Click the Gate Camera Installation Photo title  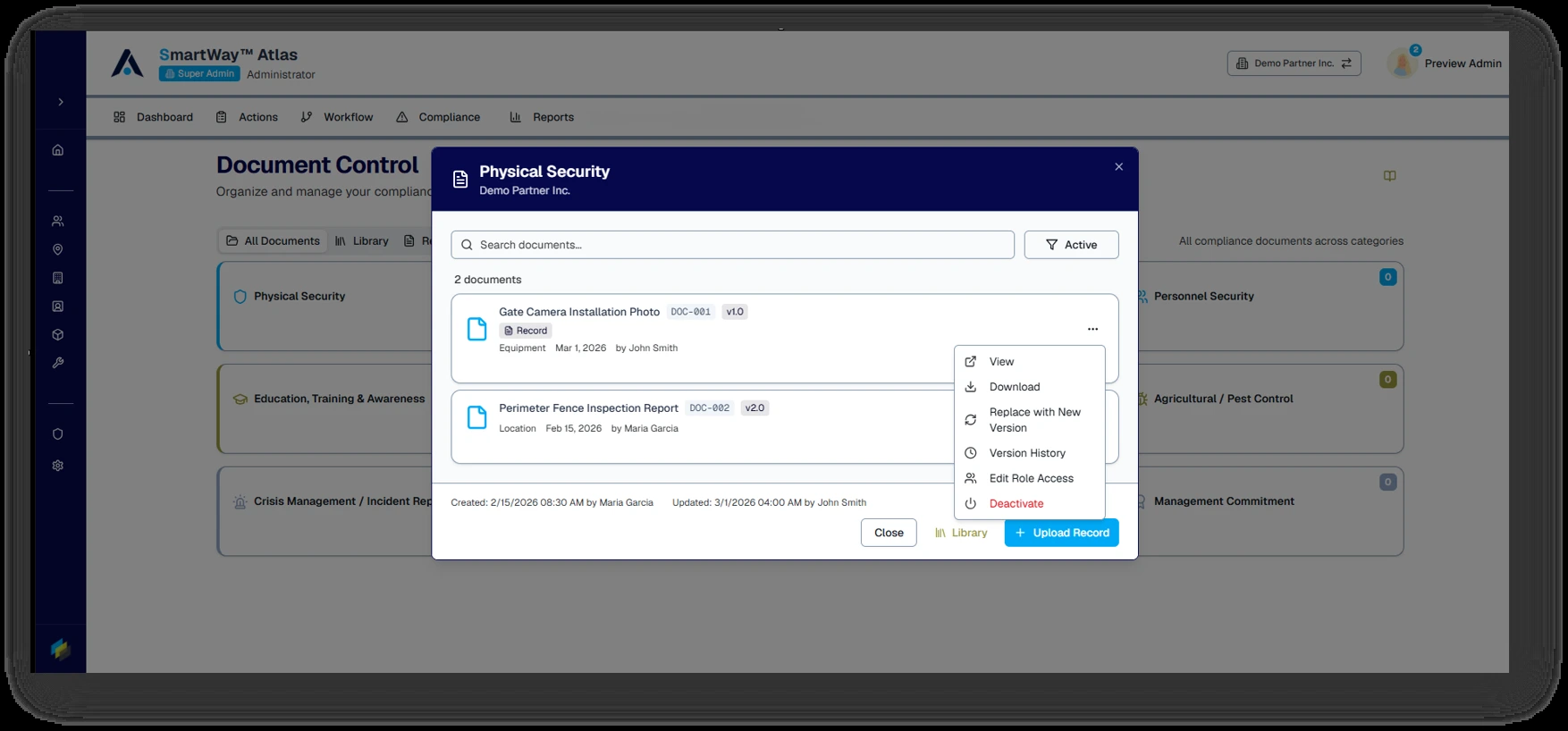pos(579,312)
